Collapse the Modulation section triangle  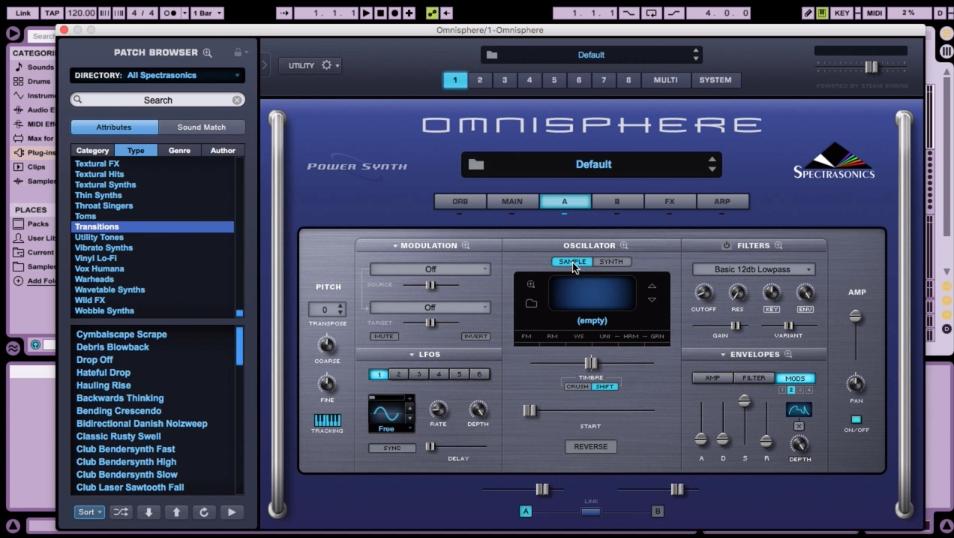coord(395,246)
